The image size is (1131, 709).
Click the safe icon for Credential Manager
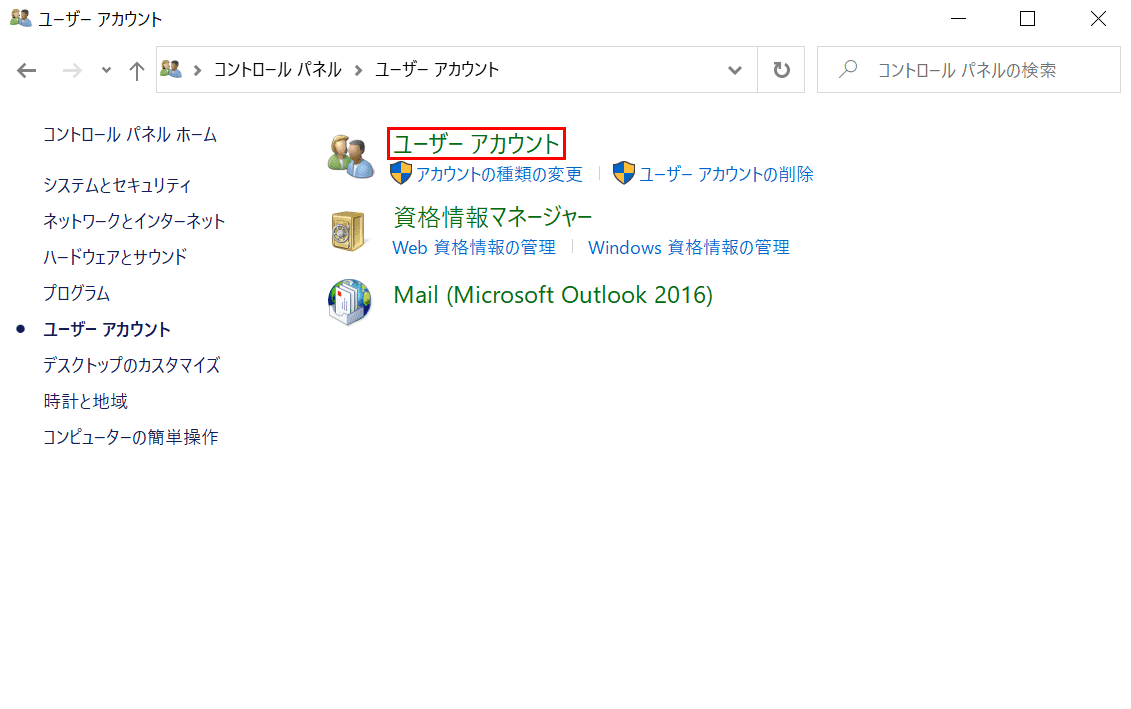click(x=348, y=231)
